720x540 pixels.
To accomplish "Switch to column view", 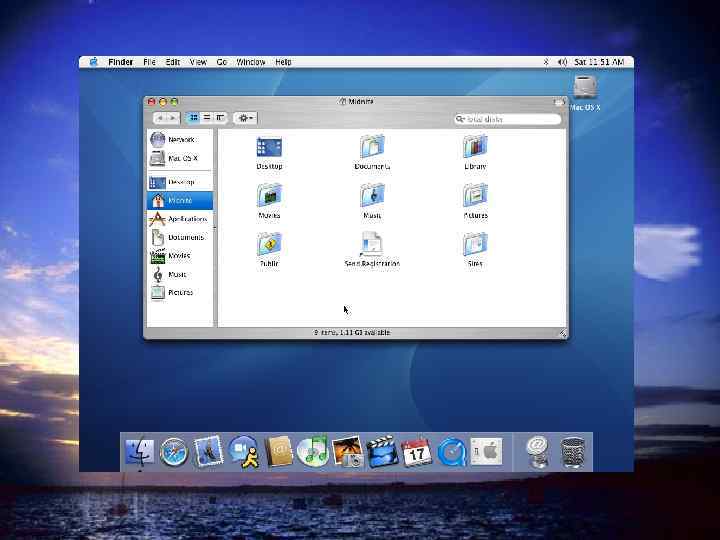I will pyautogui.click(x=220, y=118).
